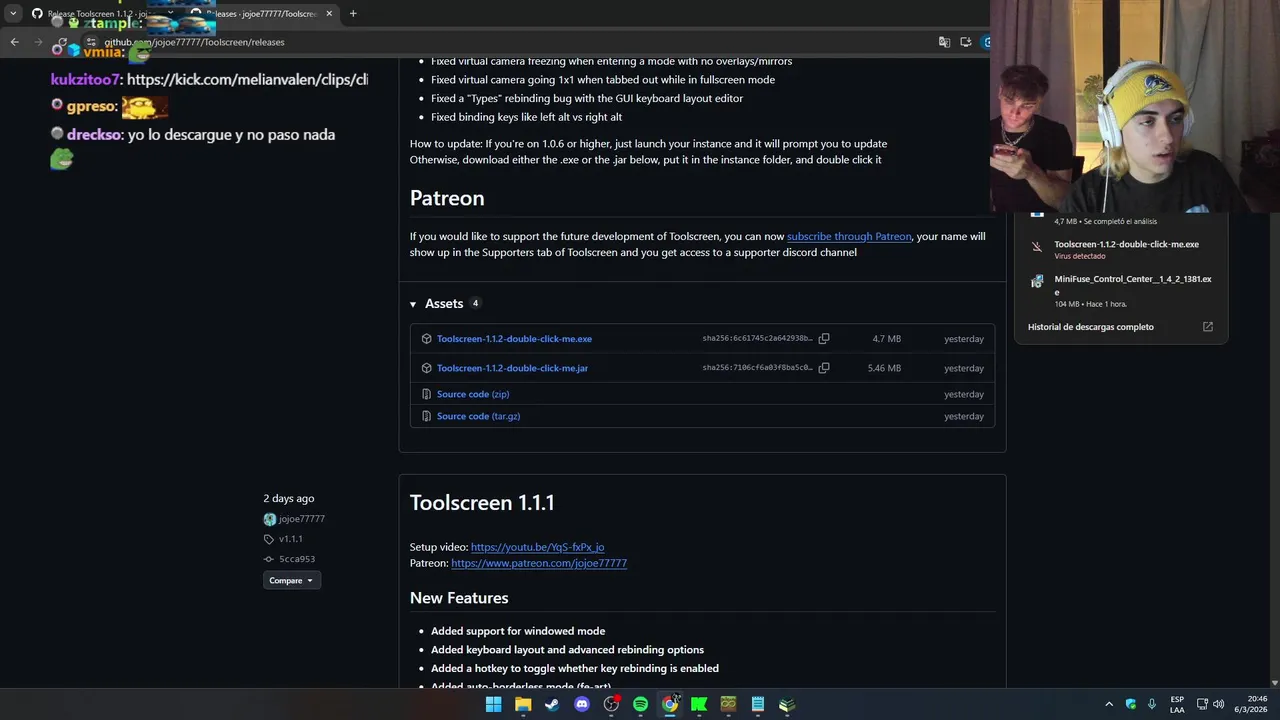Open OBS Studio from the taskbar

(x=611, y=704)
